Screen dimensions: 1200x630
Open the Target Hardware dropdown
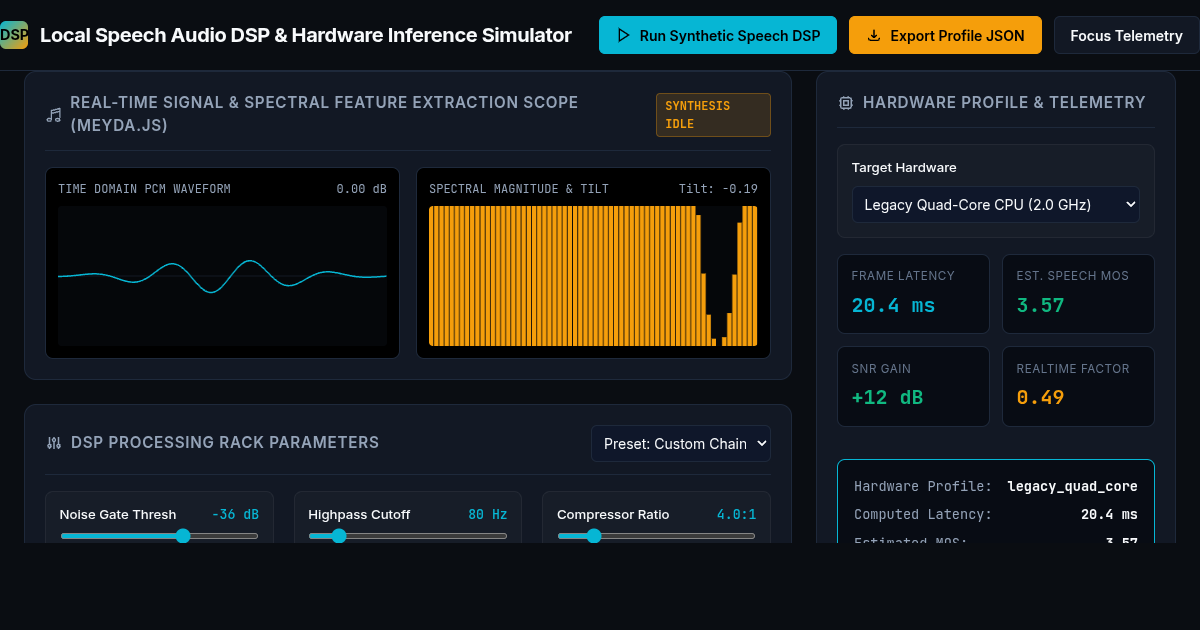(x=996, y=205)
